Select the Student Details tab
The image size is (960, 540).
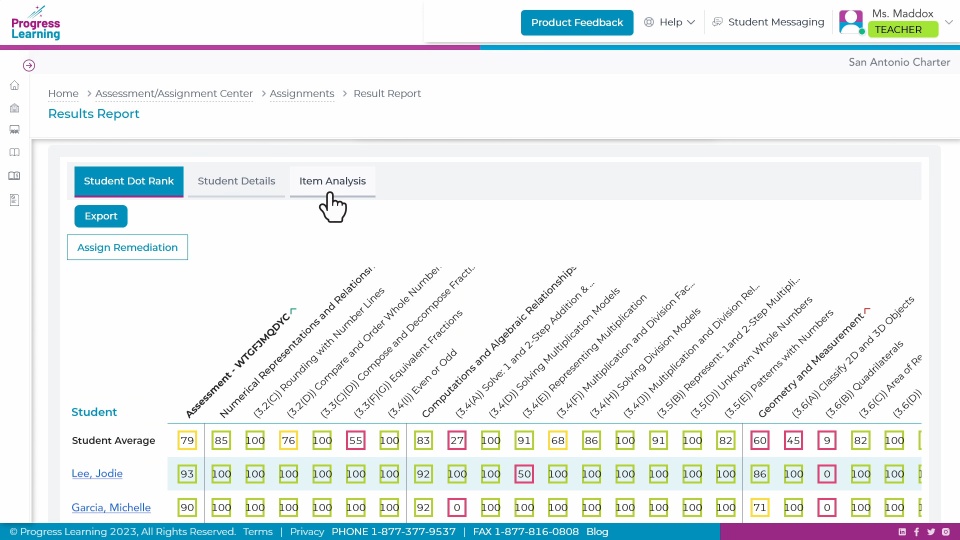tap(236, 181)
